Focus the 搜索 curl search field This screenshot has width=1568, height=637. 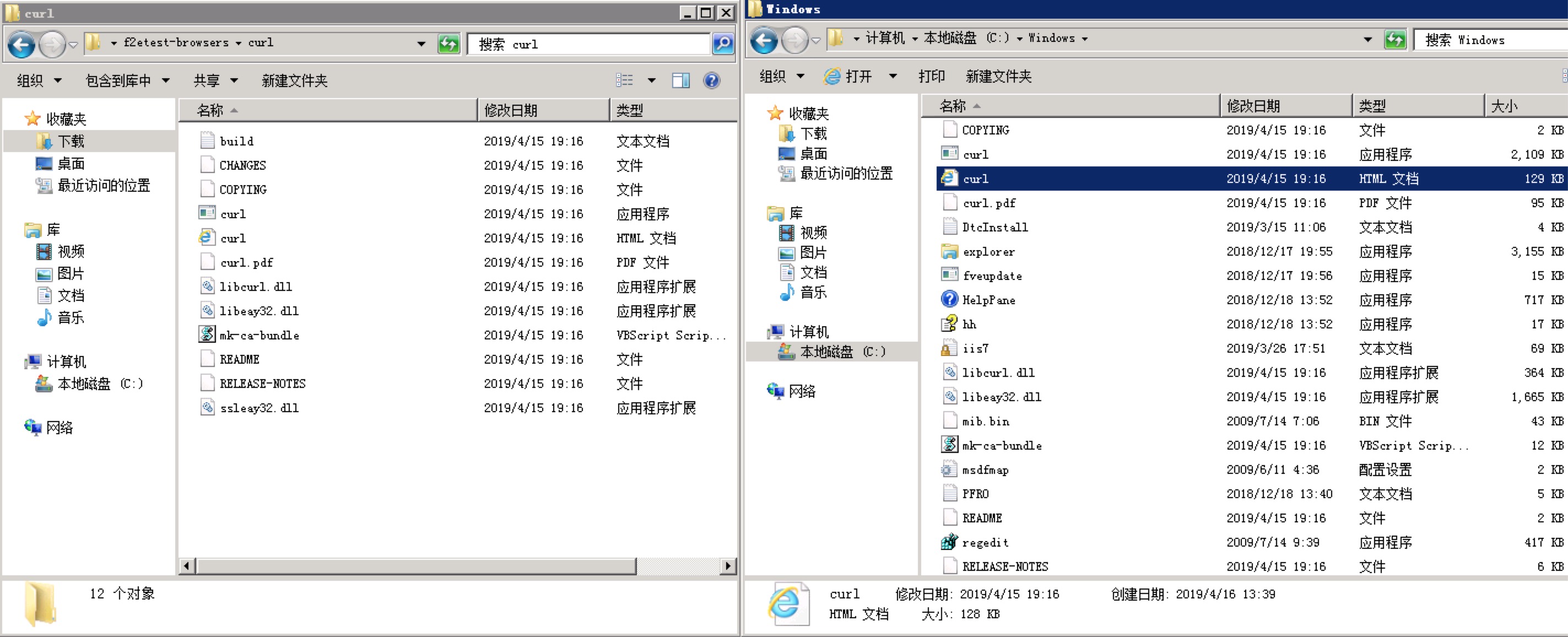pos(588,44)
